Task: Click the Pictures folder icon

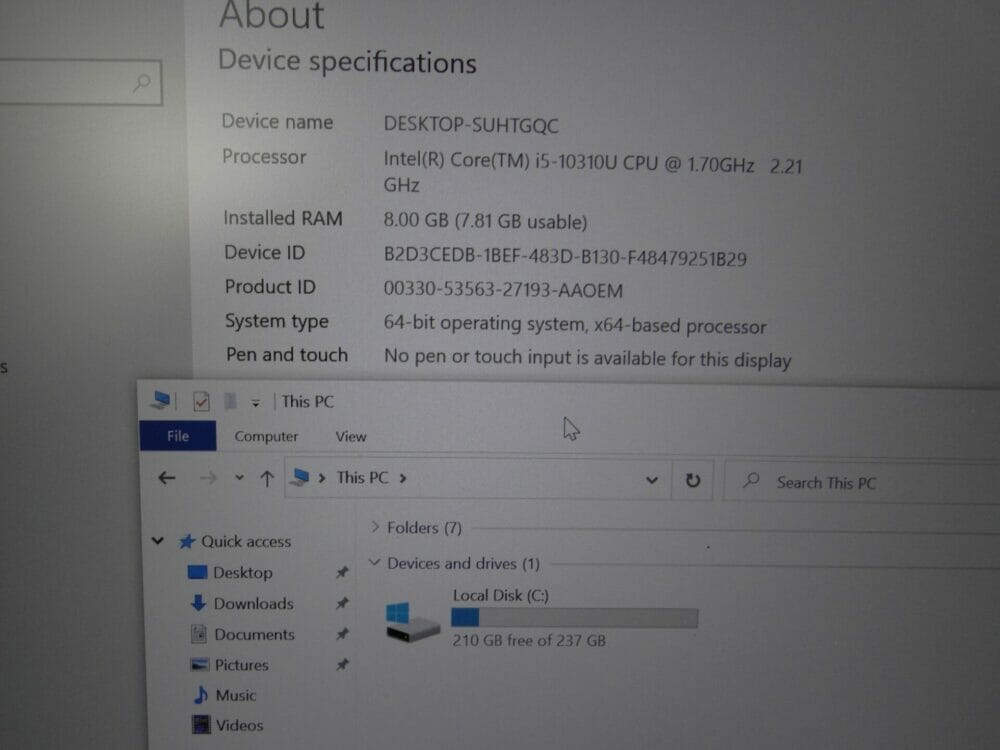Action: [x=200, y=665]
